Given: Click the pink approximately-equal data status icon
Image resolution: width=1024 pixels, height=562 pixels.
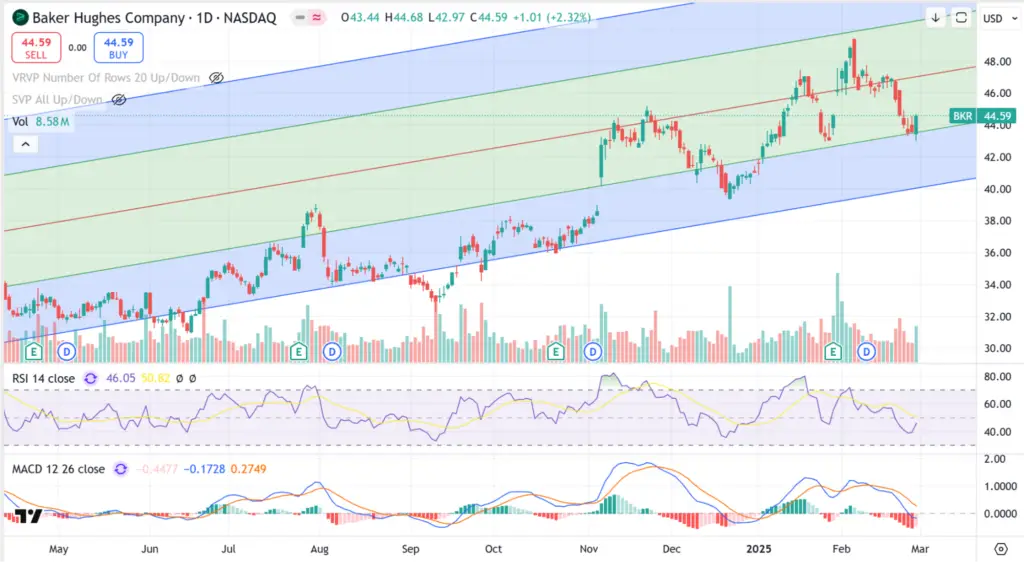Looking at the screenshot, I should (x=317, y=18).
